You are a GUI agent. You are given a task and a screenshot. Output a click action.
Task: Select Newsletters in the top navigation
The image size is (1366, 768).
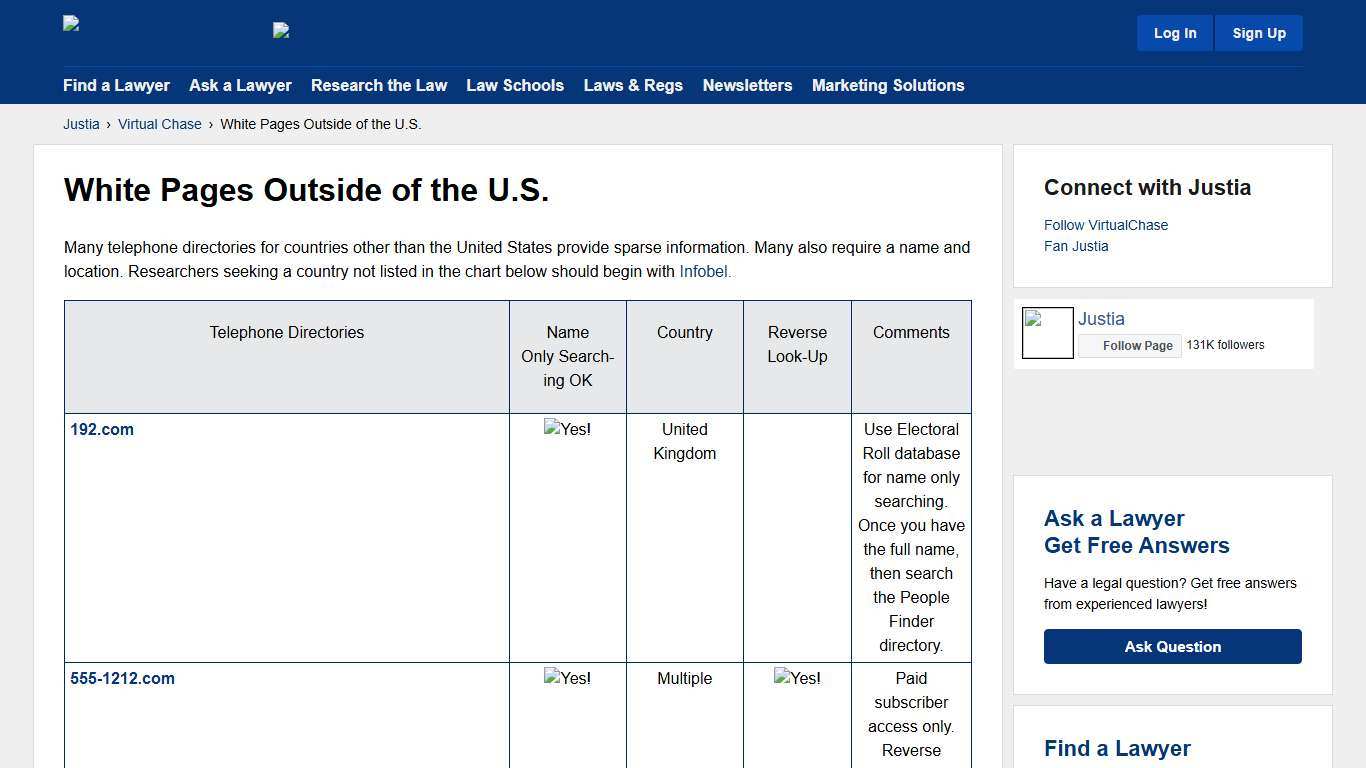click(x=747, y=86)
